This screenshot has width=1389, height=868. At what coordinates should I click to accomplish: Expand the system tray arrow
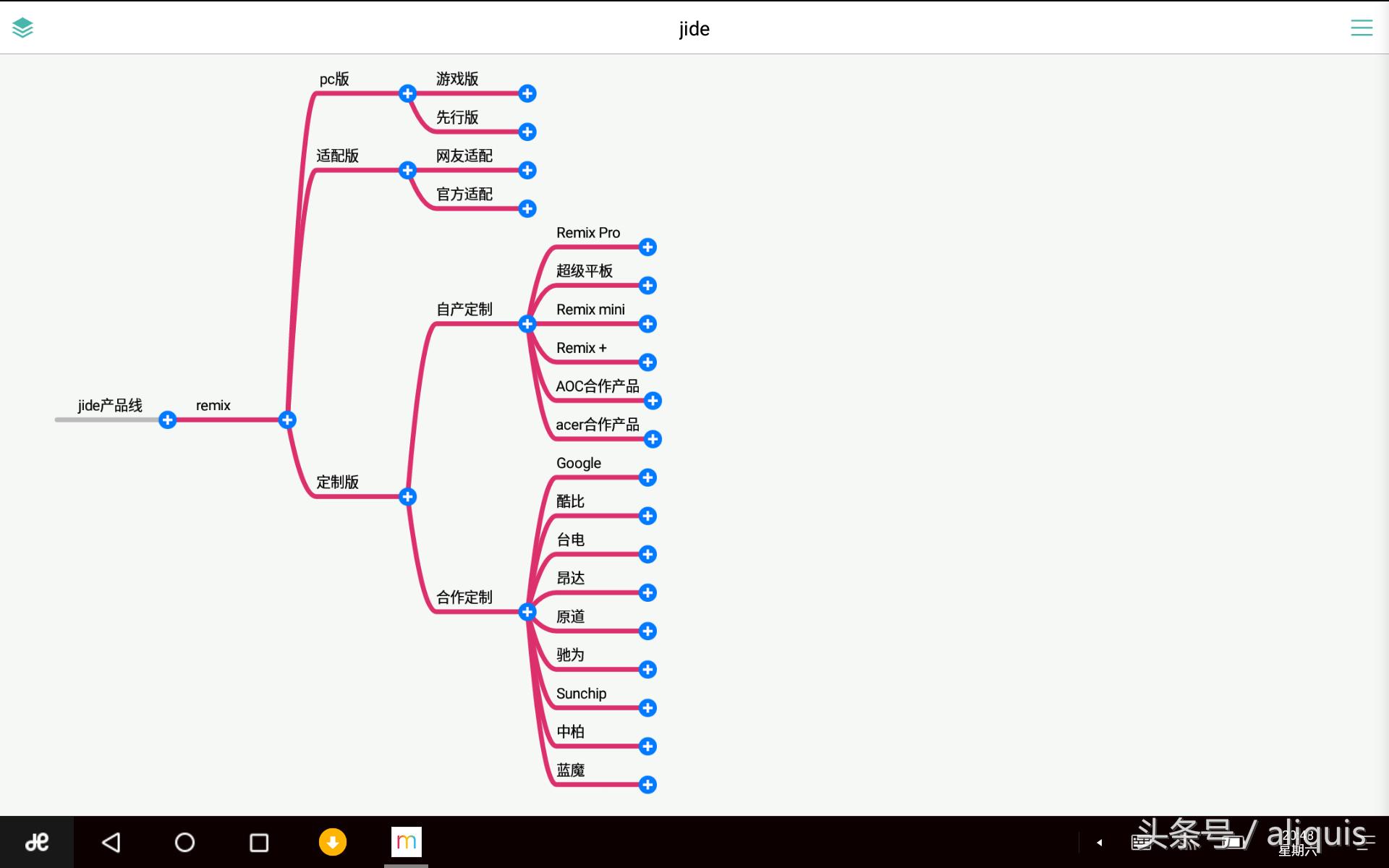click(1099, 843)
